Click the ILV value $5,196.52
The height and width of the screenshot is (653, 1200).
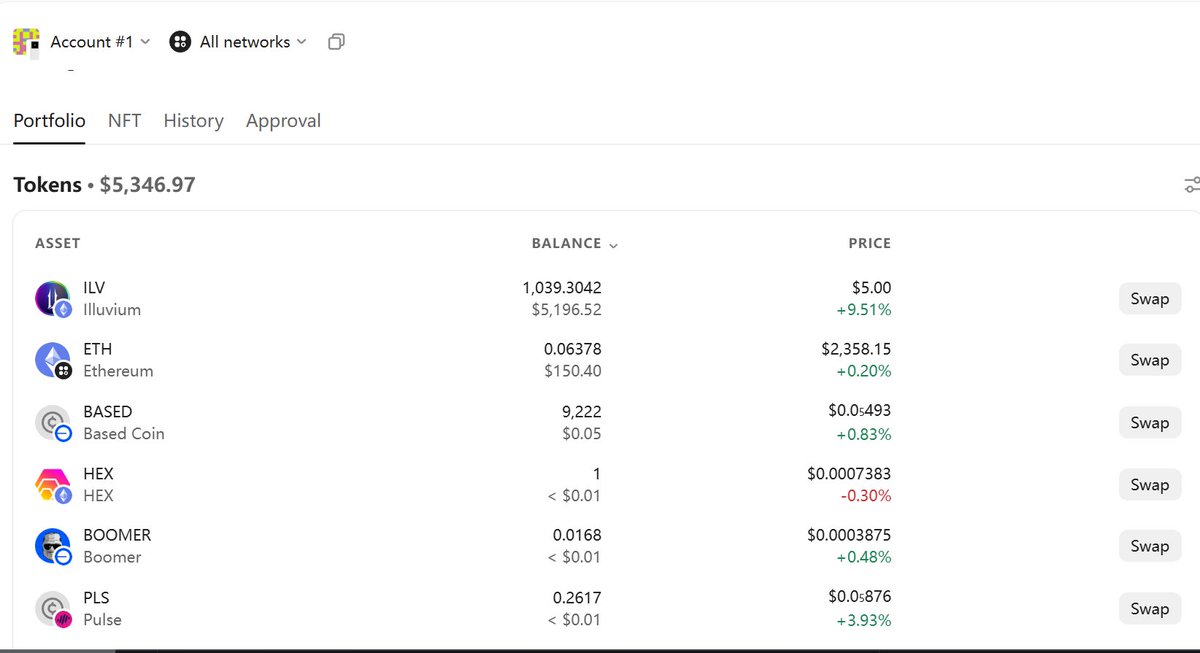(566, 310)
